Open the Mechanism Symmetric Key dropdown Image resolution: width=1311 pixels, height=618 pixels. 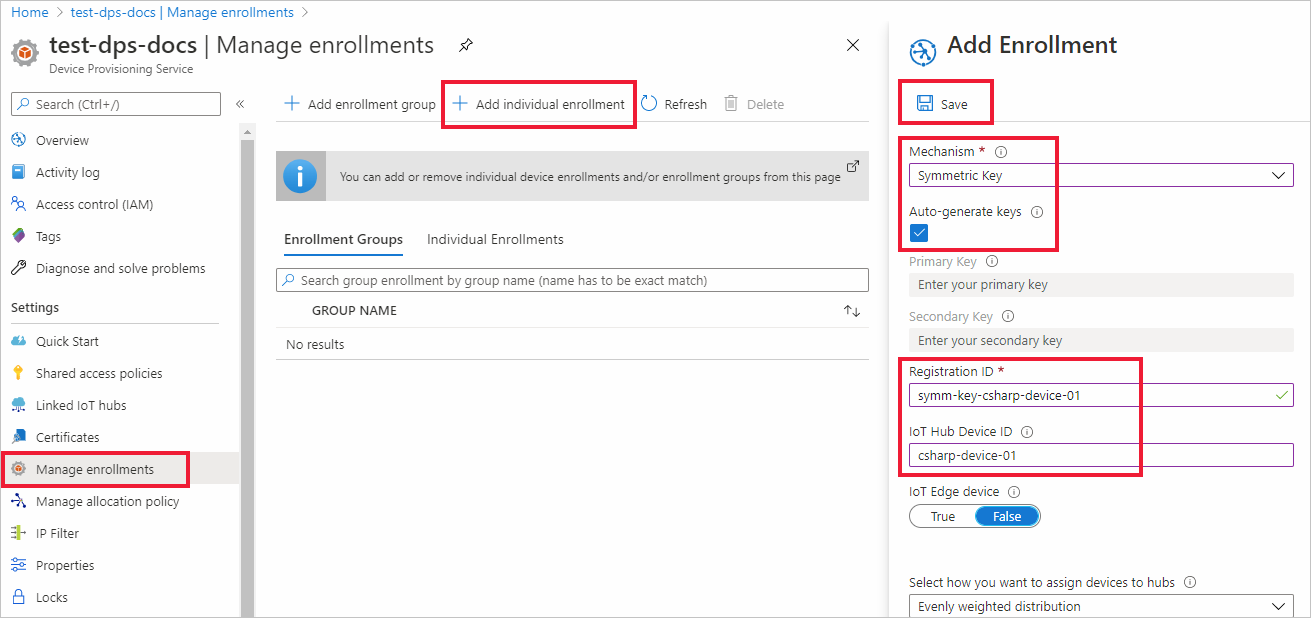pos(1101,175)
